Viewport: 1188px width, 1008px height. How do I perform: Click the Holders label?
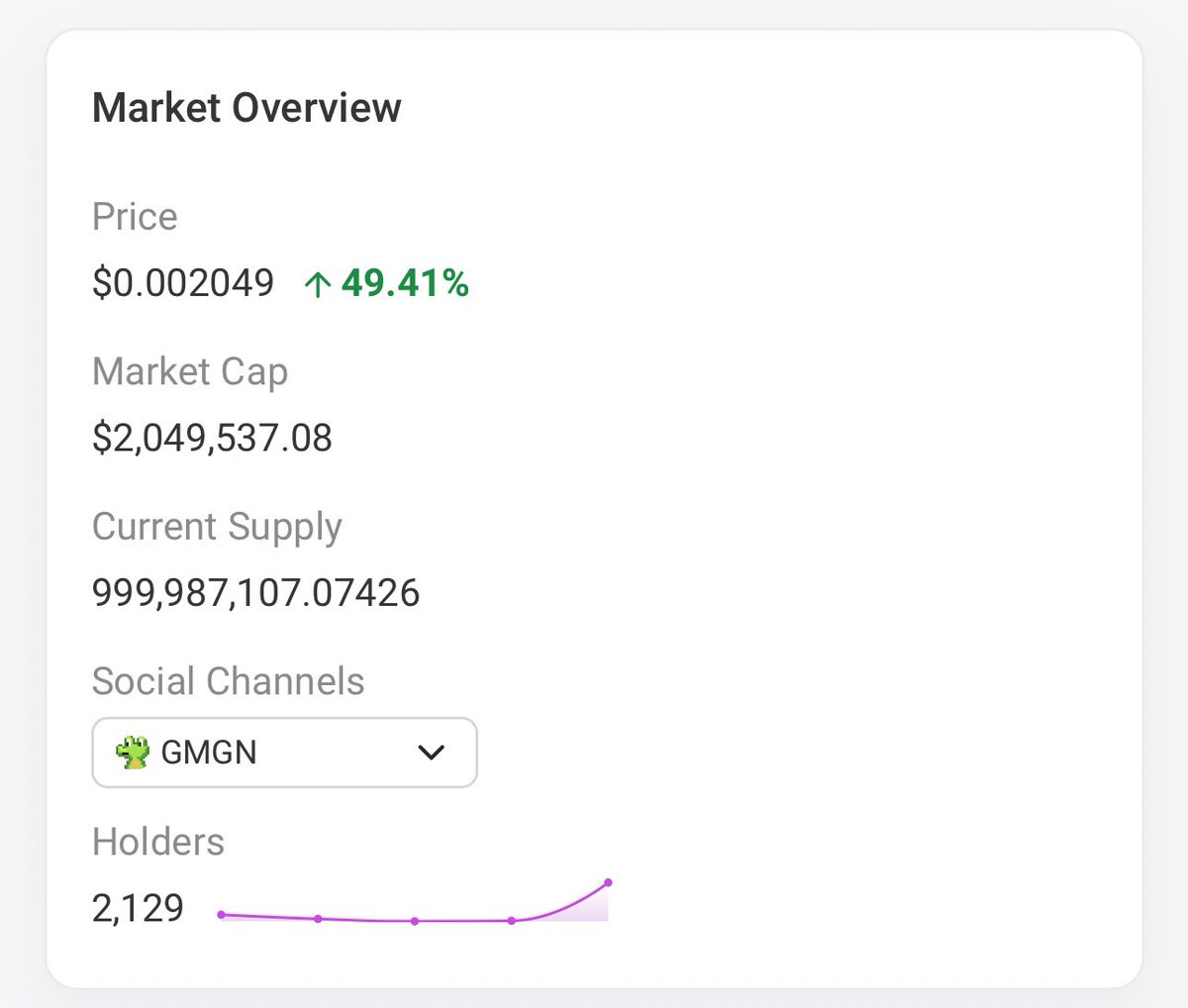coord(158,842)
